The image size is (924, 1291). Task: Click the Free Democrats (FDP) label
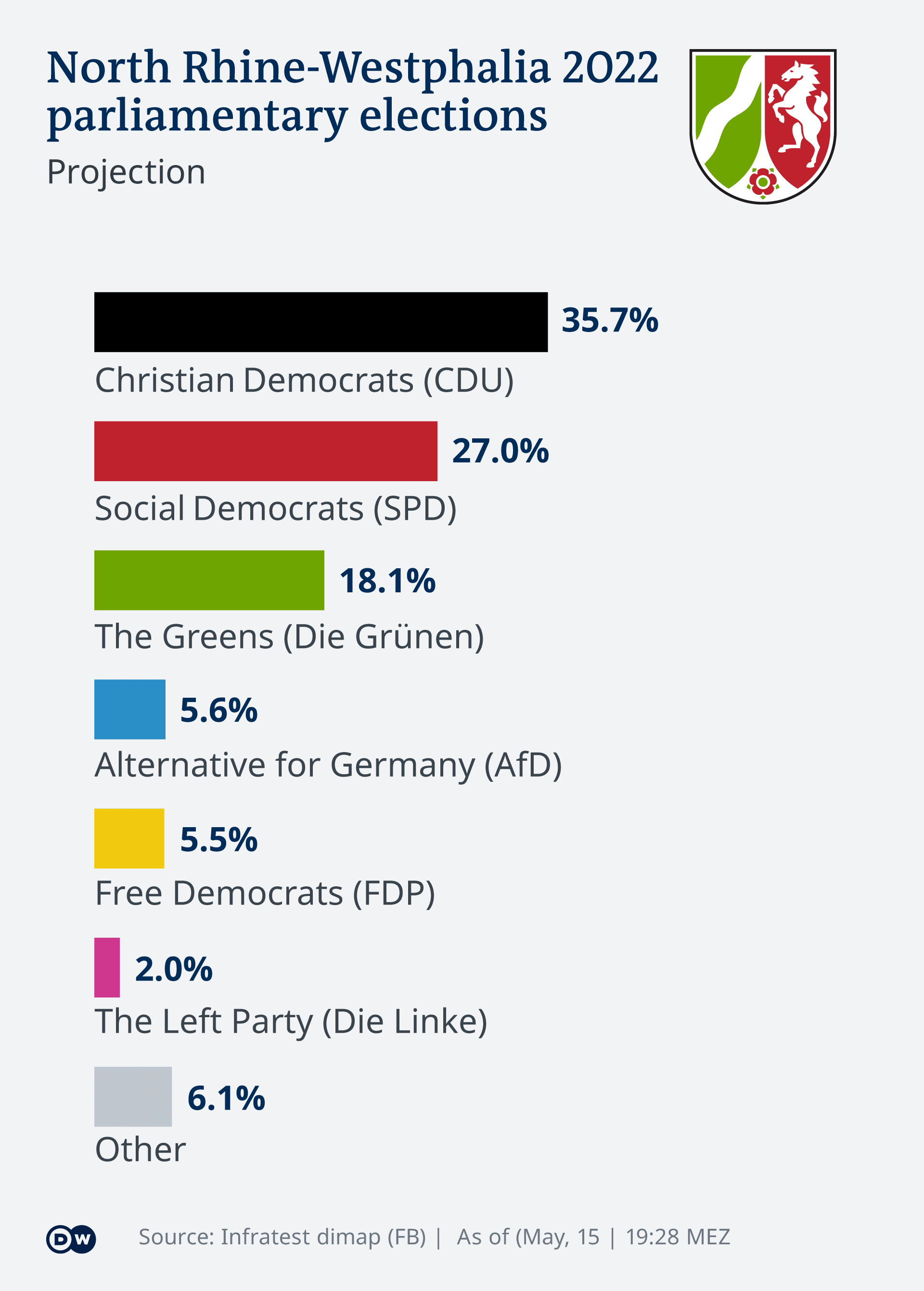pyautogui.click(x=265, y=894)
